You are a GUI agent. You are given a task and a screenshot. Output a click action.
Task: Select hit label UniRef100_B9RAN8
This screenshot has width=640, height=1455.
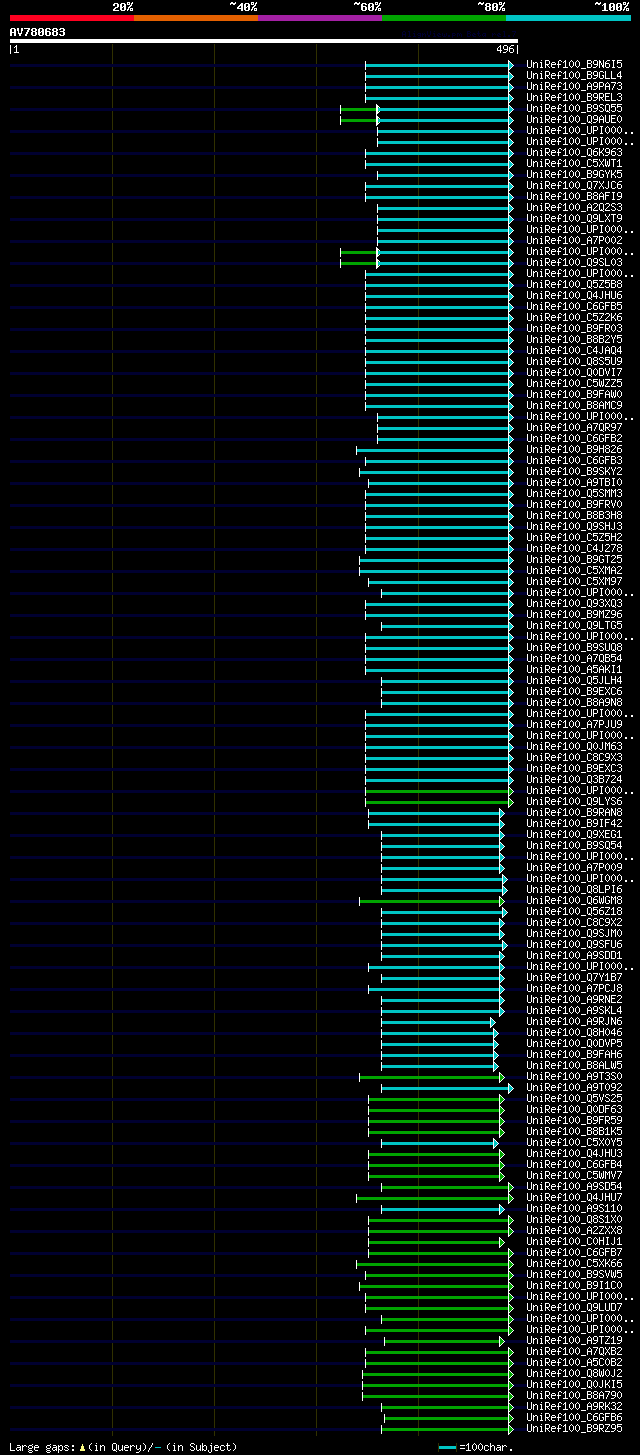click(574, 812)
